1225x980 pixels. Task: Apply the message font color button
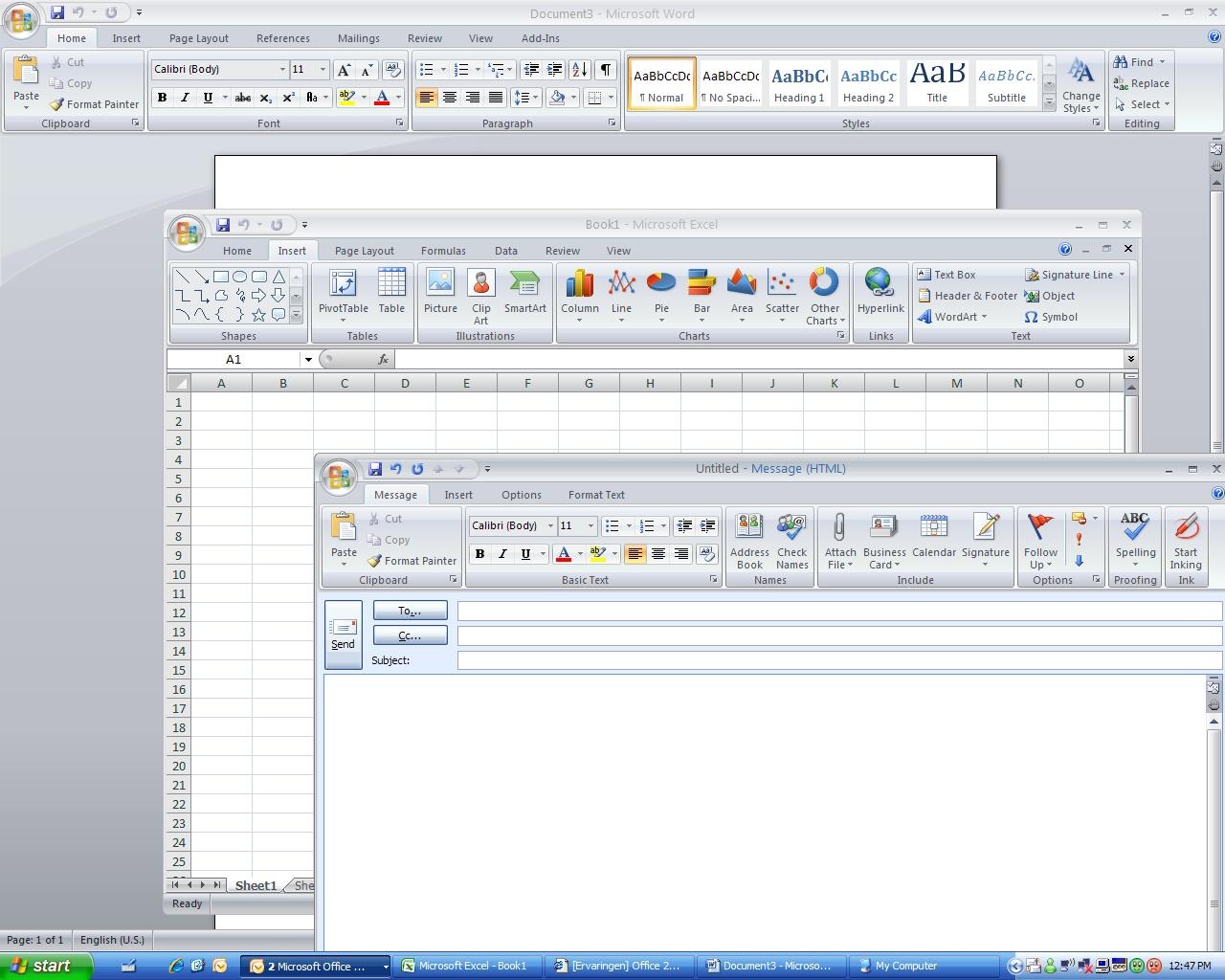[564, 554]
